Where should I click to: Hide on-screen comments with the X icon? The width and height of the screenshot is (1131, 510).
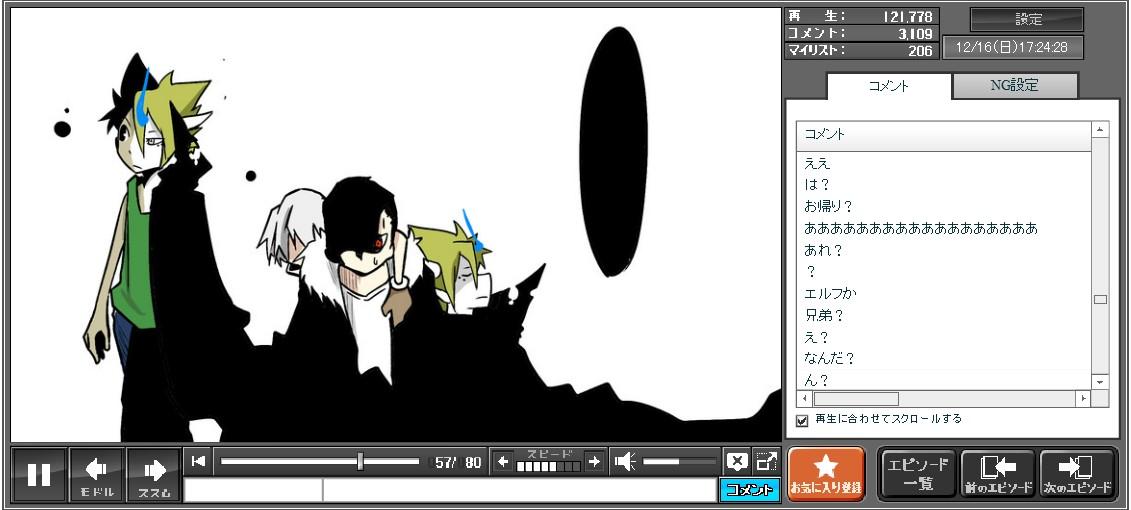pyautogui.click(x=737, y=461)
